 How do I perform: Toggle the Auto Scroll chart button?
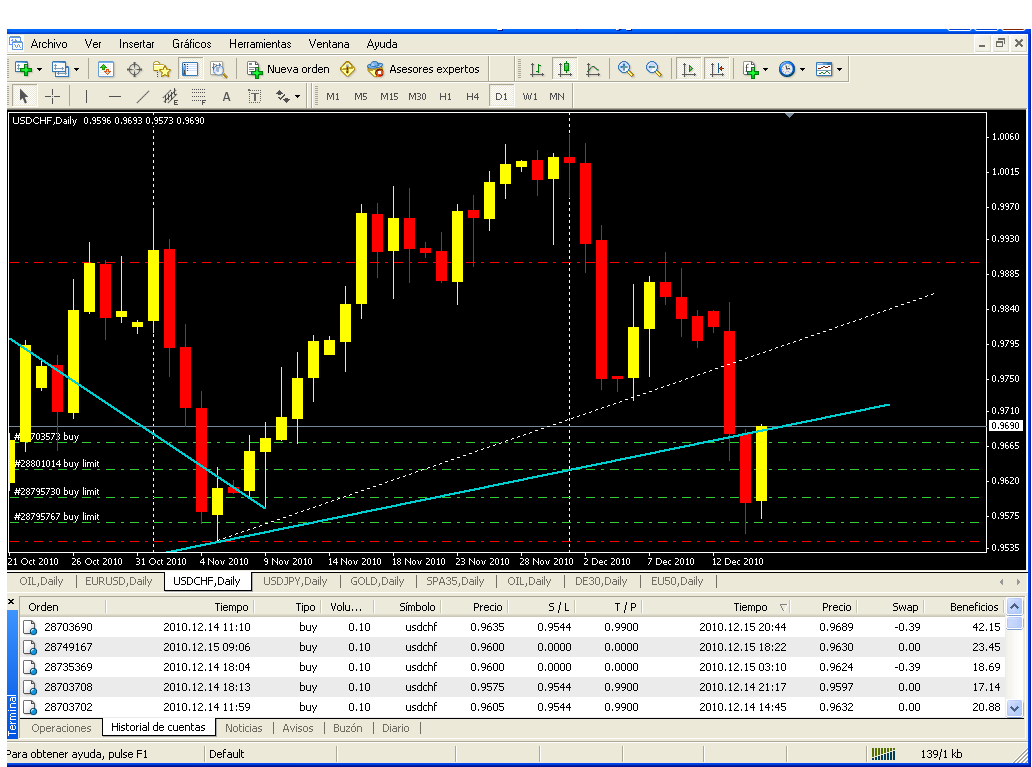(689, 69)
